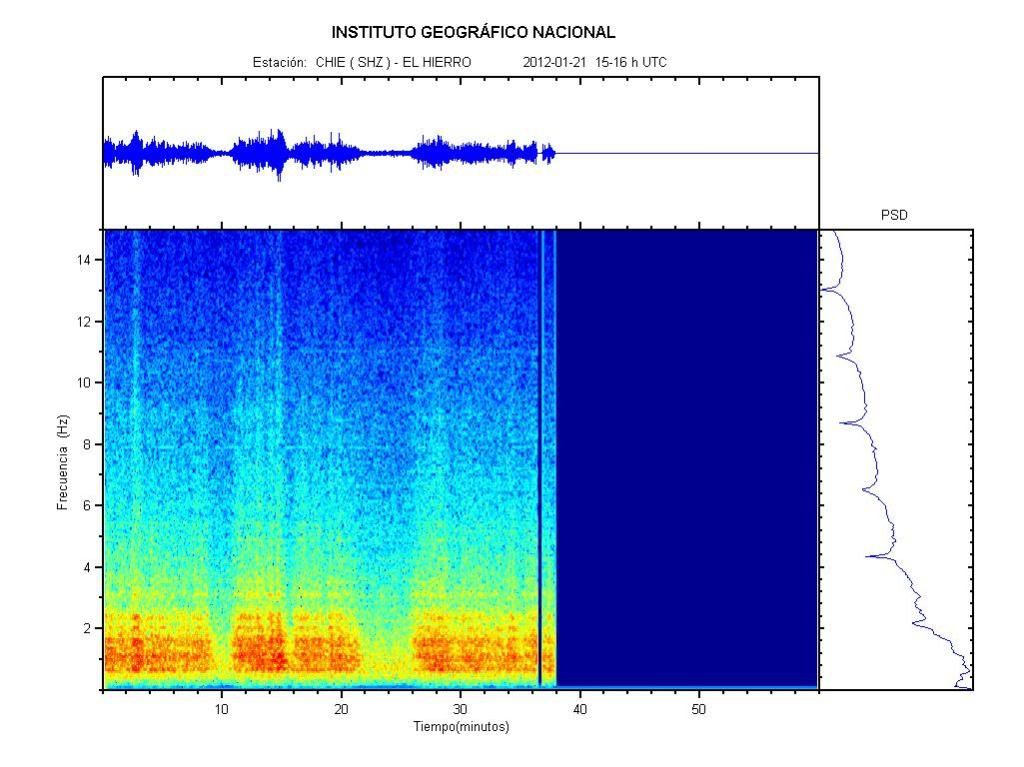The width and height of the screenshot is (1024, 767).
Task: Select the 12 Hz frequency tick label
Action: [x=85, y=322]
